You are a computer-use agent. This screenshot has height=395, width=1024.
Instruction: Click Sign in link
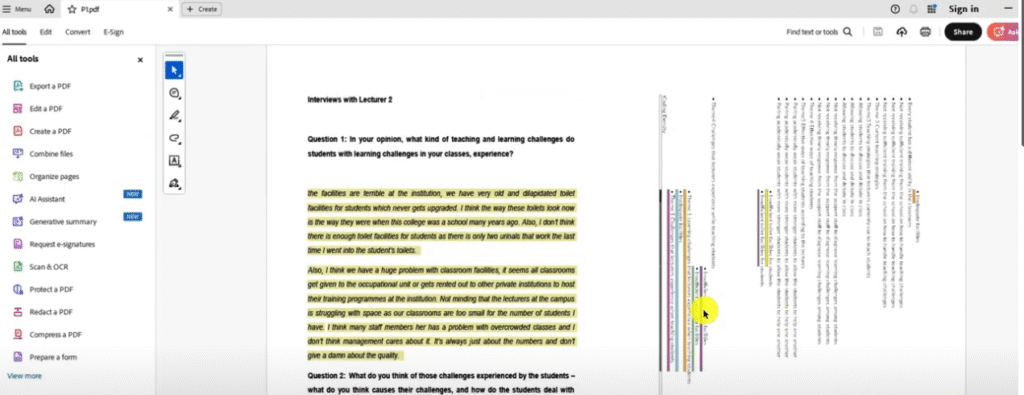[963, 9]
